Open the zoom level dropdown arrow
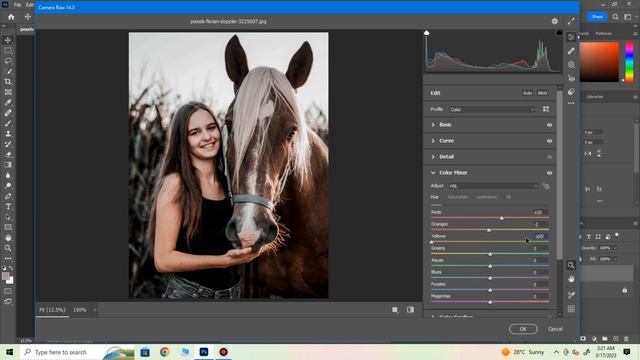Image resolution: width=640 pixels, height=360 pixels. click(x=94, y=310)
